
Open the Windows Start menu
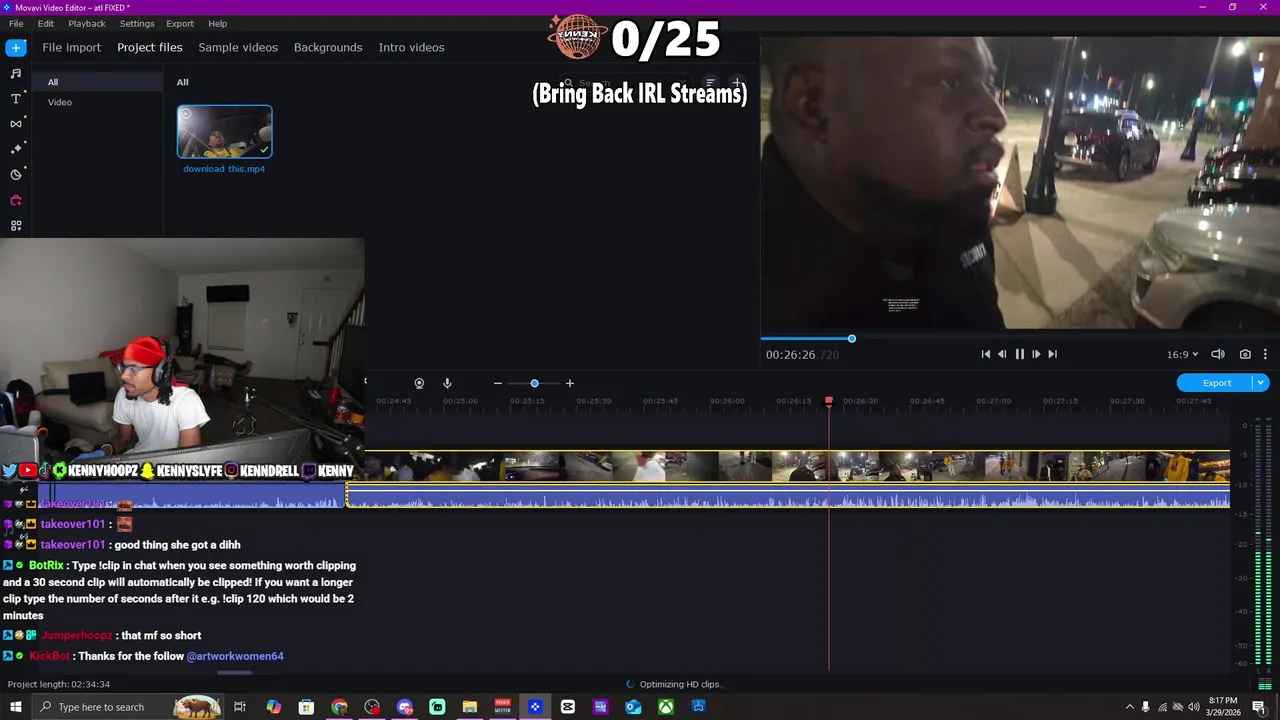coord(15,707)
